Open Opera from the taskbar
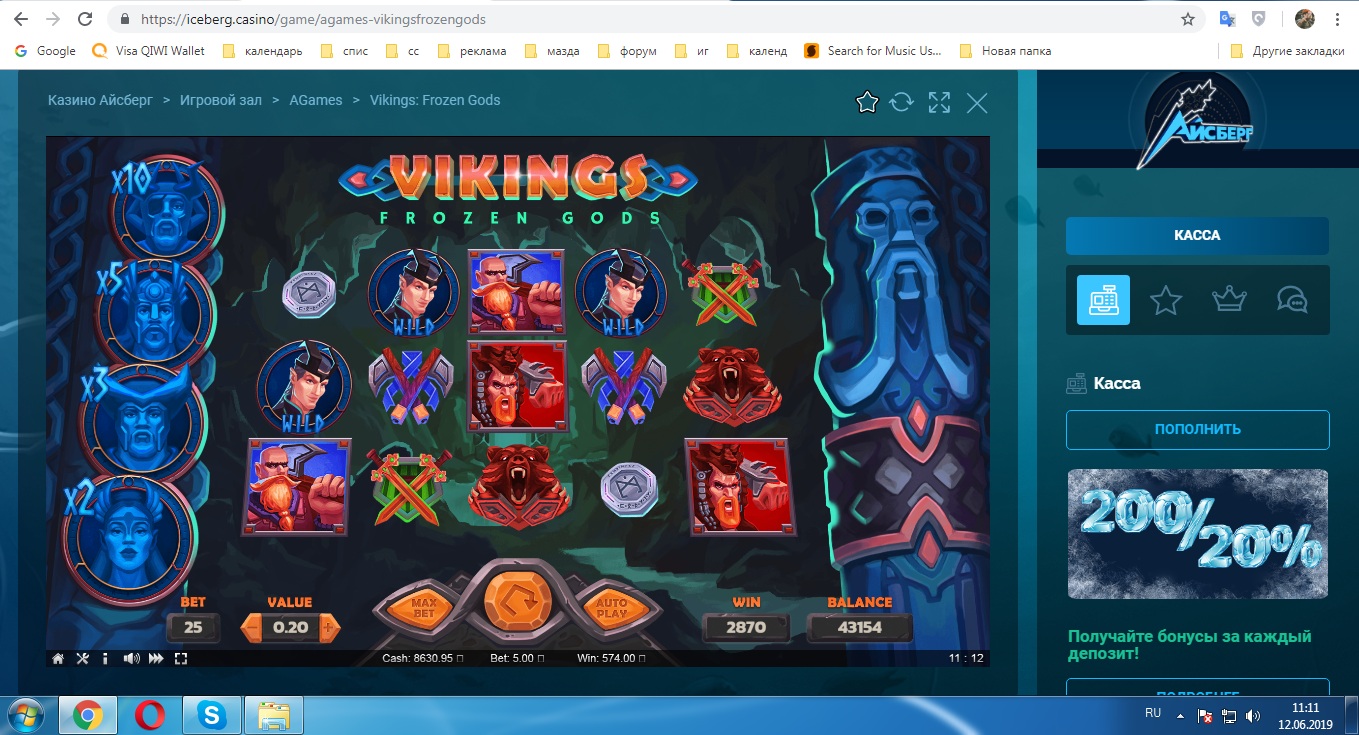1359x735 pixels. click(150, 715)
